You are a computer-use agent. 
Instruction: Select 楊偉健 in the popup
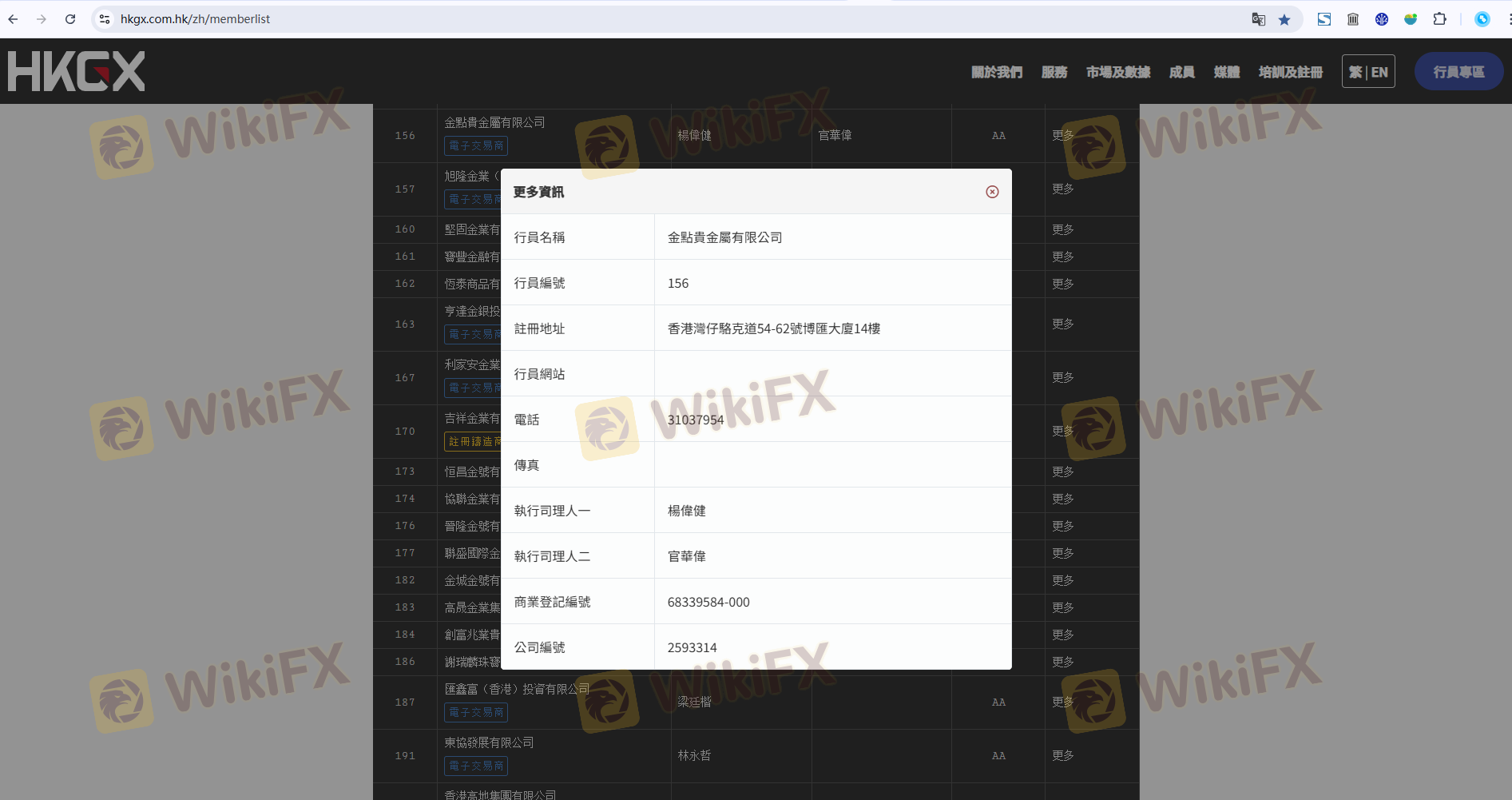tap(687, 511)
